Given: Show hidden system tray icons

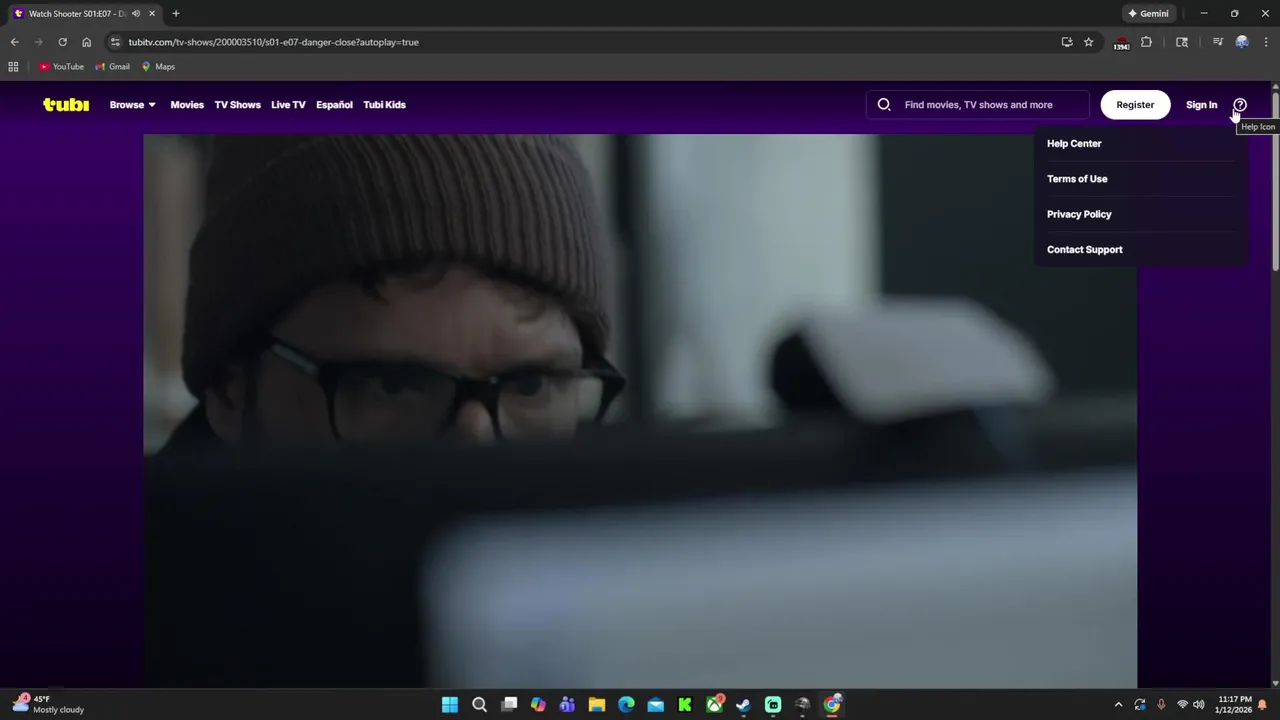Looking at the screenshot, I should 1118,705.
